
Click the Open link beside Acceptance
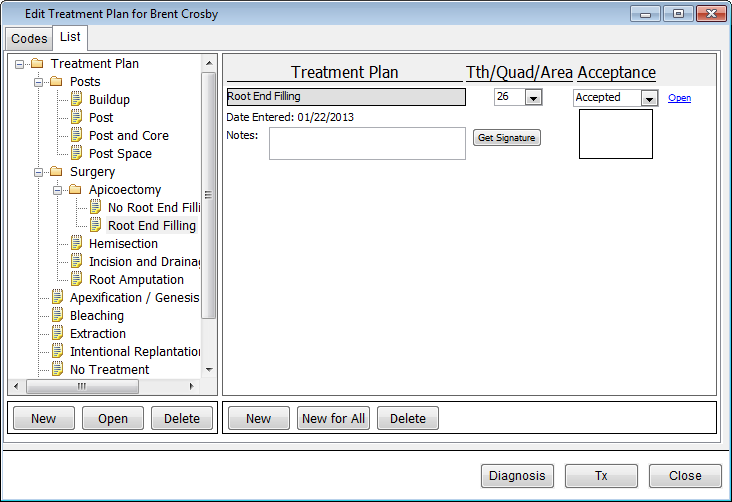(x=679, y=98)
